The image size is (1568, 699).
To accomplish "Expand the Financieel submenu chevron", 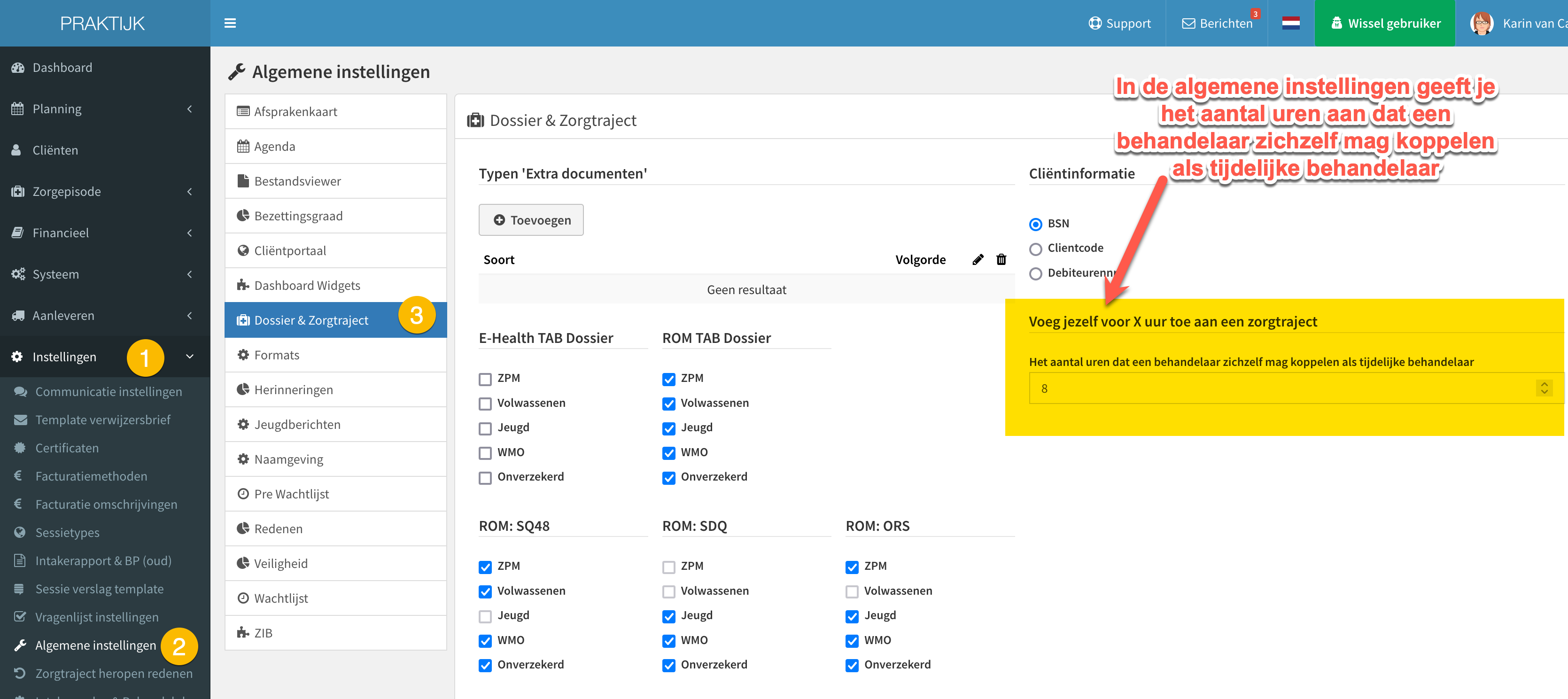I will tap(189, 233).
